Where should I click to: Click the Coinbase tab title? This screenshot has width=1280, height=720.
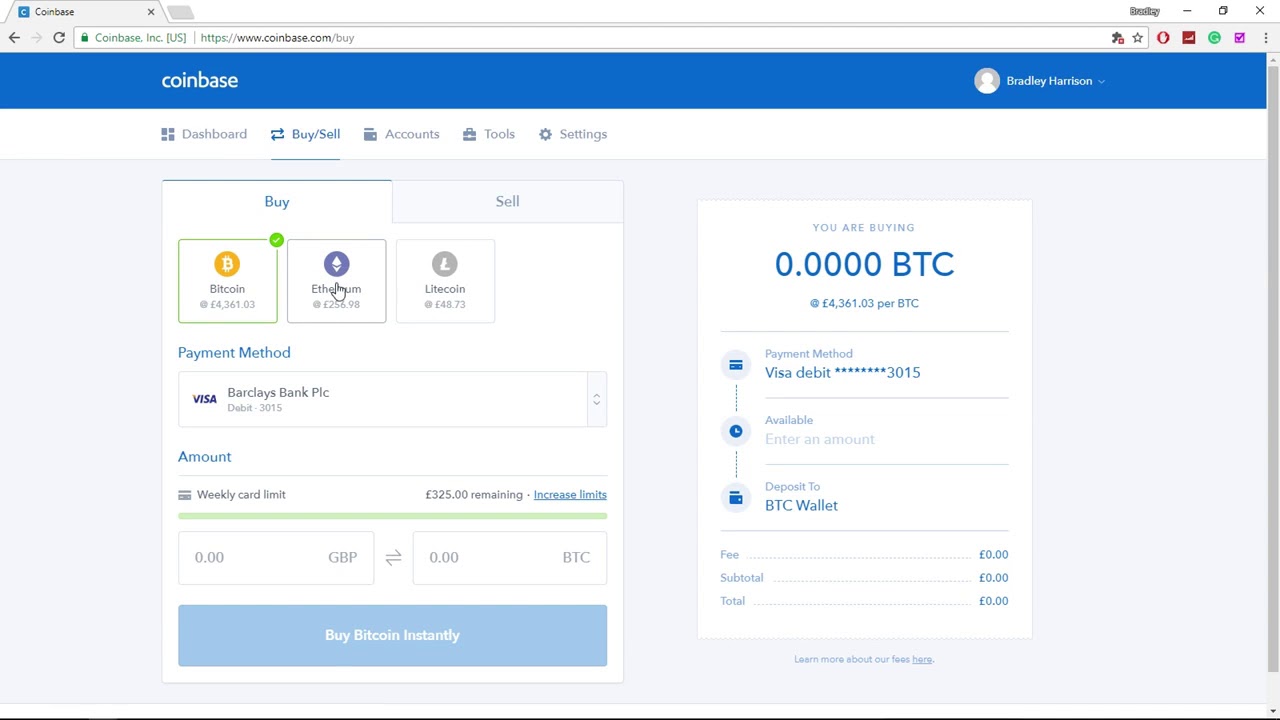coord(54,12)
